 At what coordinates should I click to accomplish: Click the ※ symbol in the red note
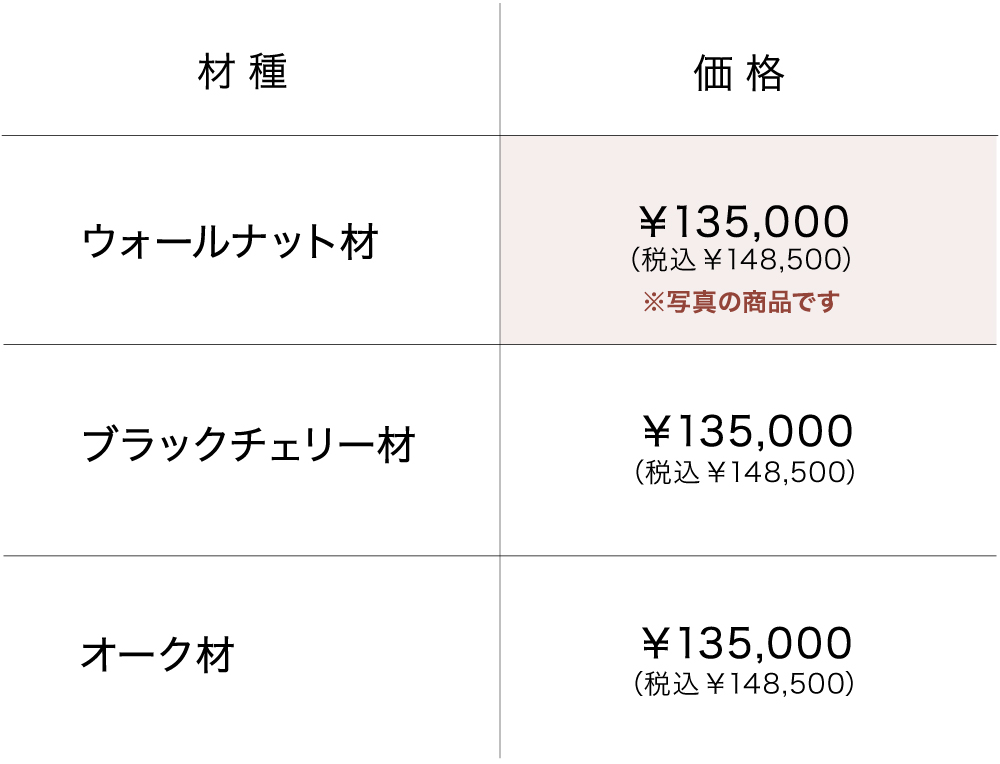tap(653, 302)
